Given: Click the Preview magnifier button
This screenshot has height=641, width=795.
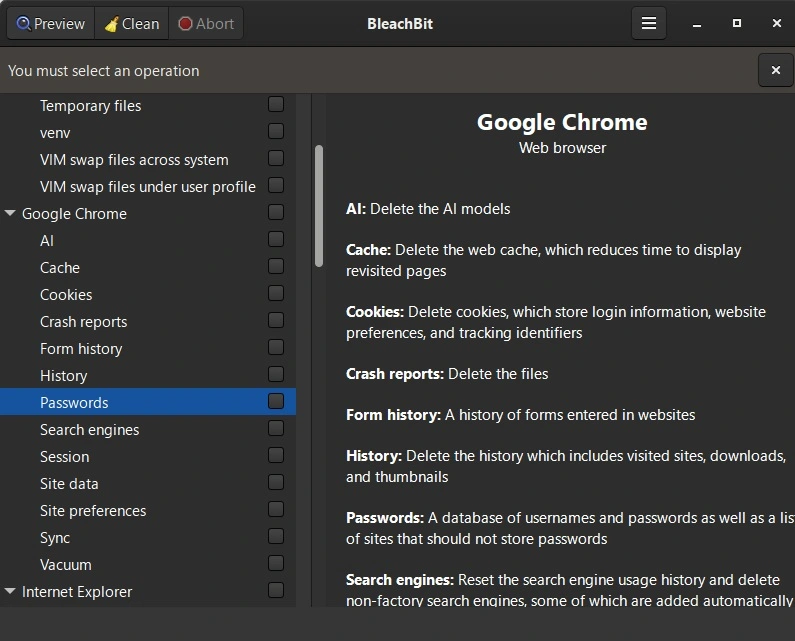Looking at the screenshot, I should [x=50, y=23].
